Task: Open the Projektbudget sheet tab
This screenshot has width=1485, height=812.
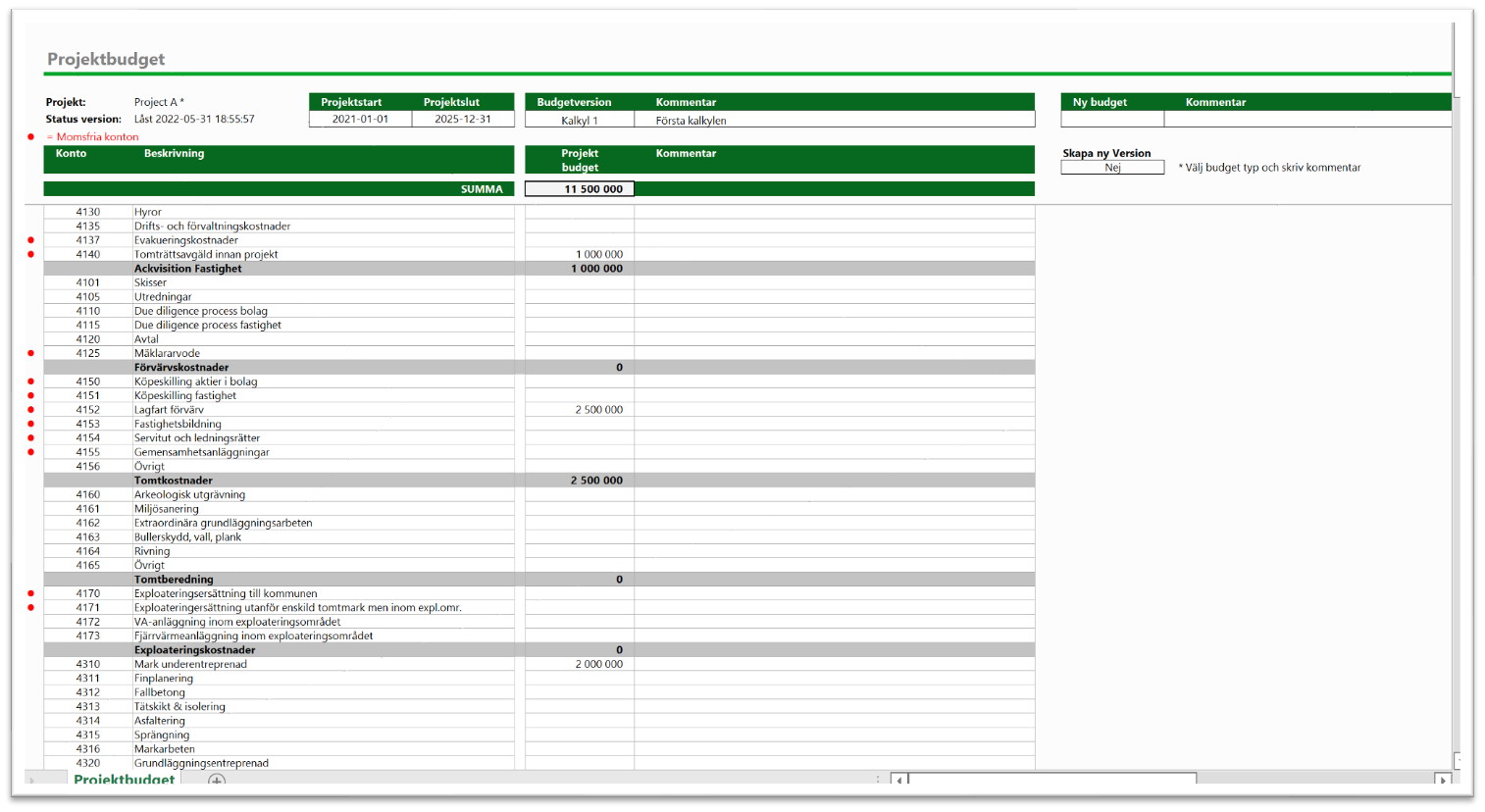Action: coord(125,780)
